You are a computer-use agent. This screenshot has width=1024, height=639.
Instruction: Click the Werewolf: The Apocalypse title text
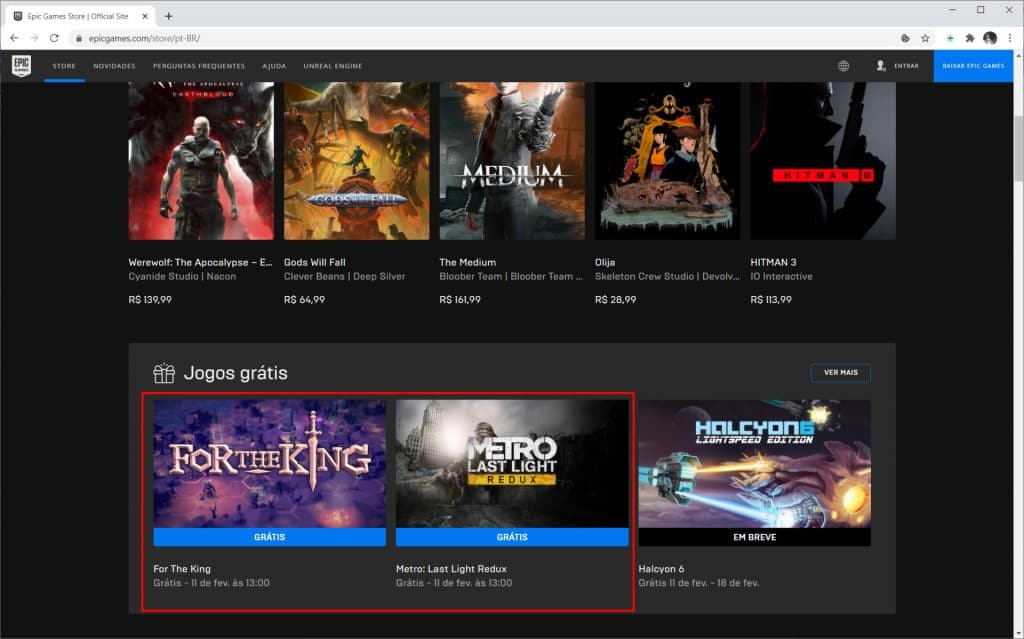[x=200, y=263]
